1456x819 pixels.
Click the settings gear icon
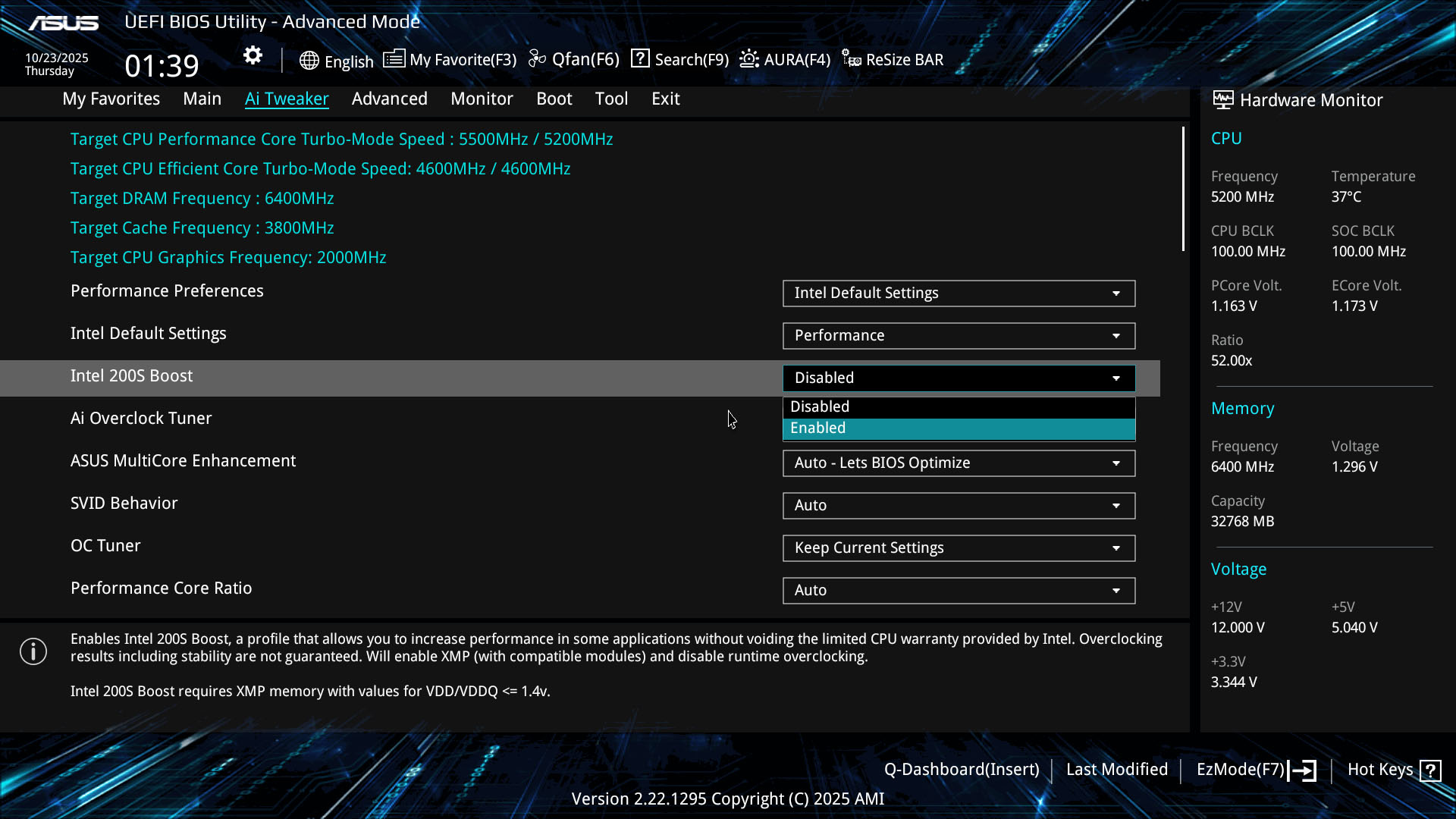[x=253, y=55]
